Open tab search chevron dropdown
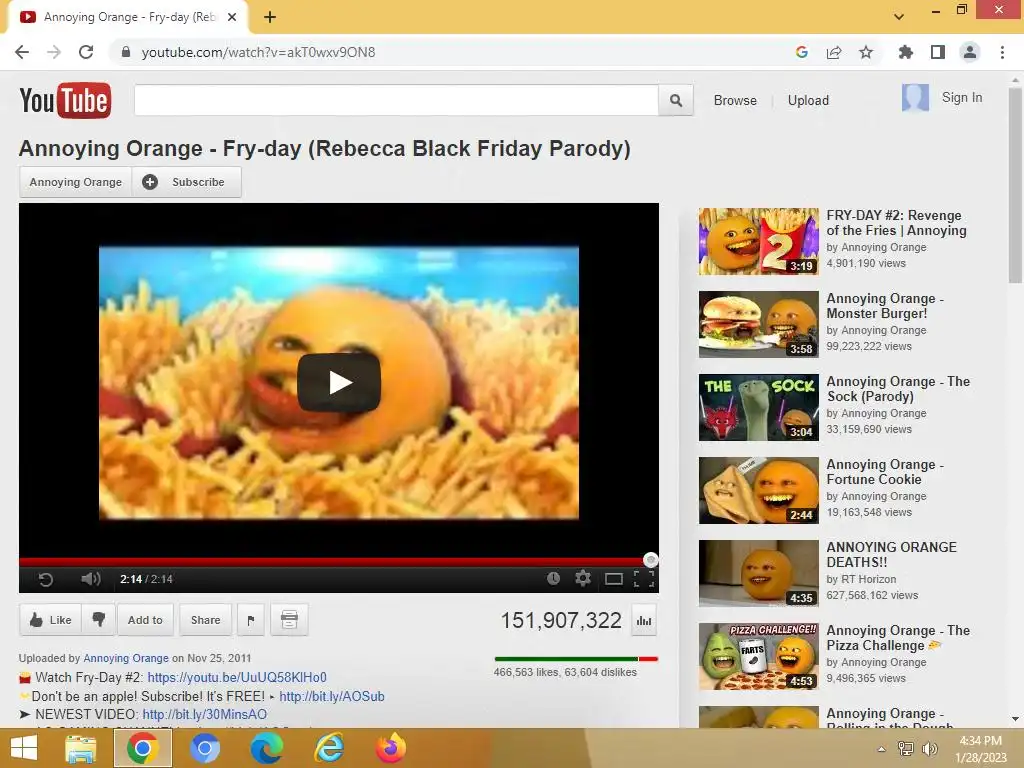The image size is (1024, 768). 899,17
